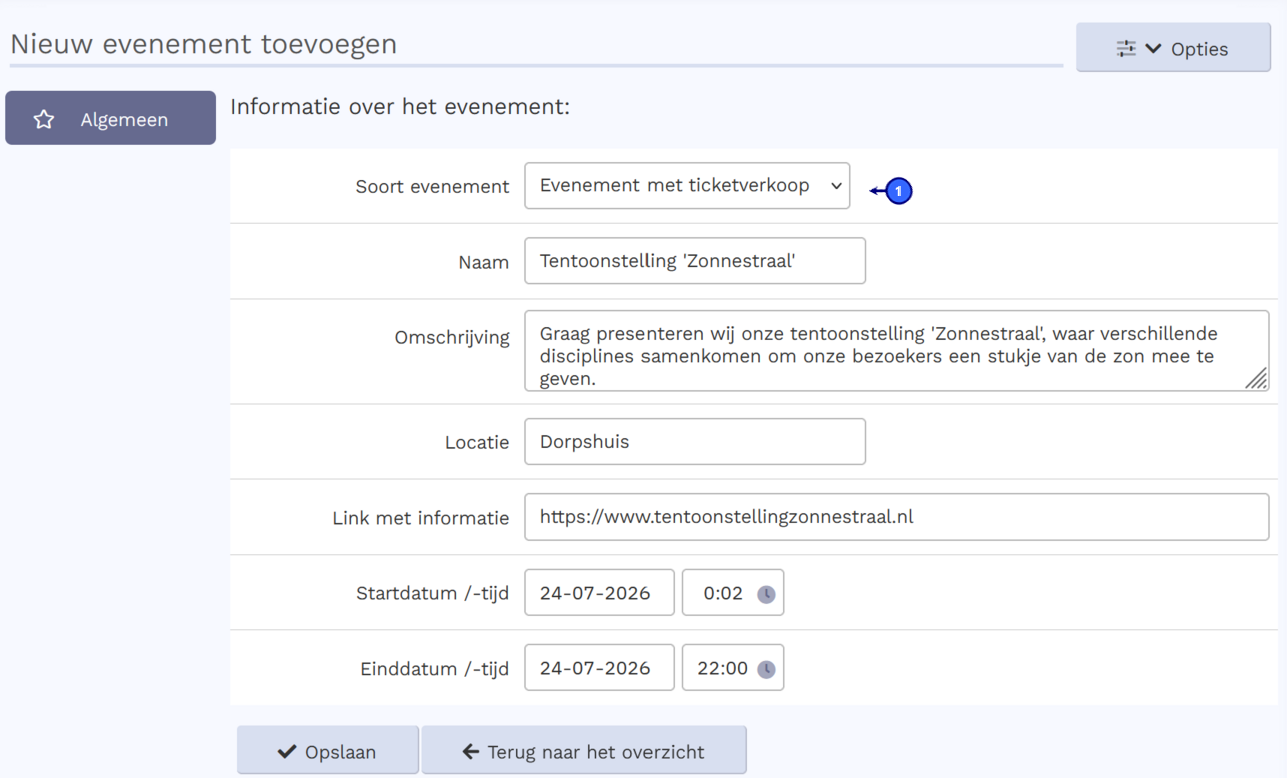Click the Link met informatie URL field
This screenshot has width=1287, height=778.
tap(897, 517)
